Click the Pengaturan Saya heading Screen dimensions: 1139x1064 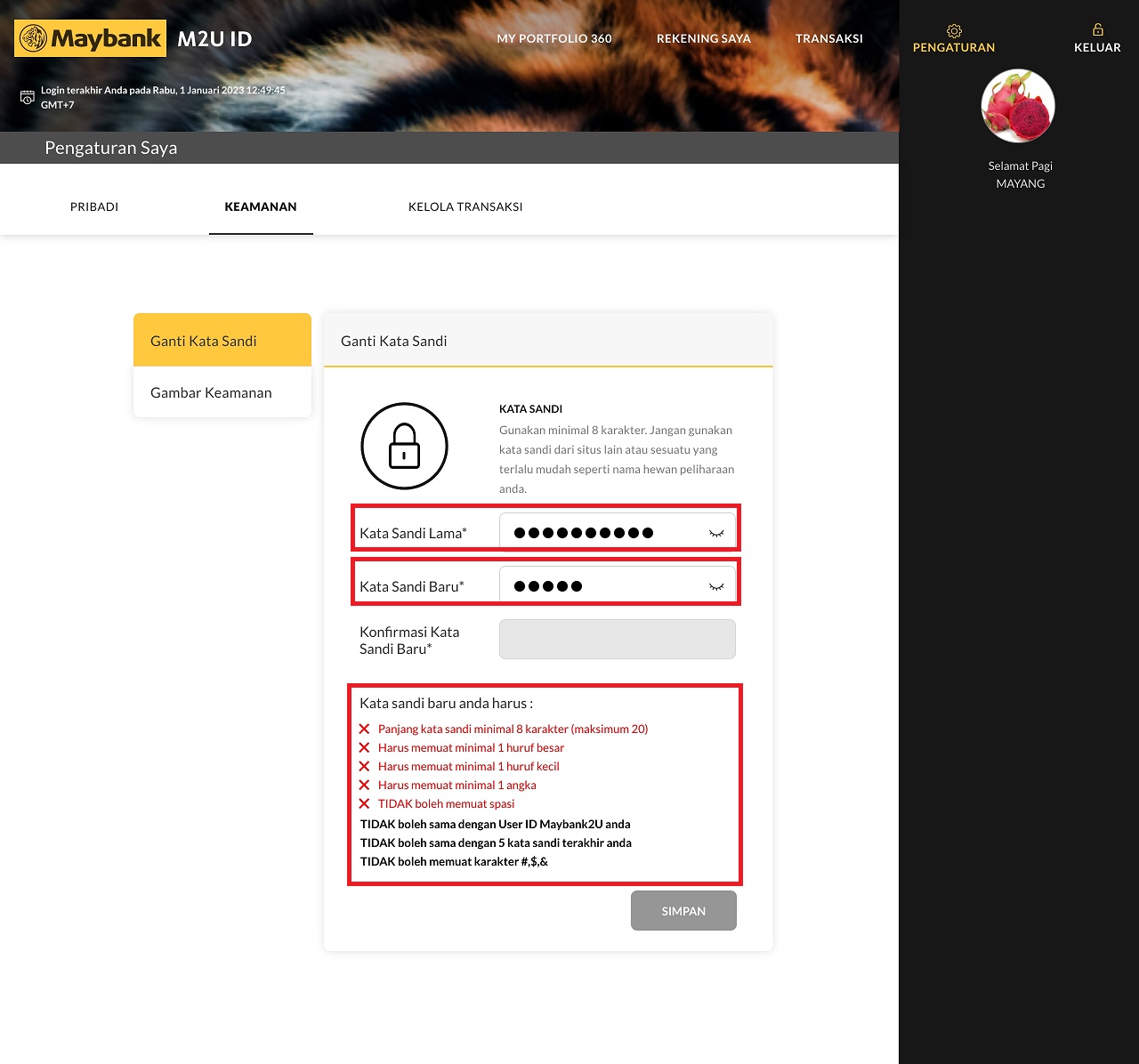(x=111, y=148)
